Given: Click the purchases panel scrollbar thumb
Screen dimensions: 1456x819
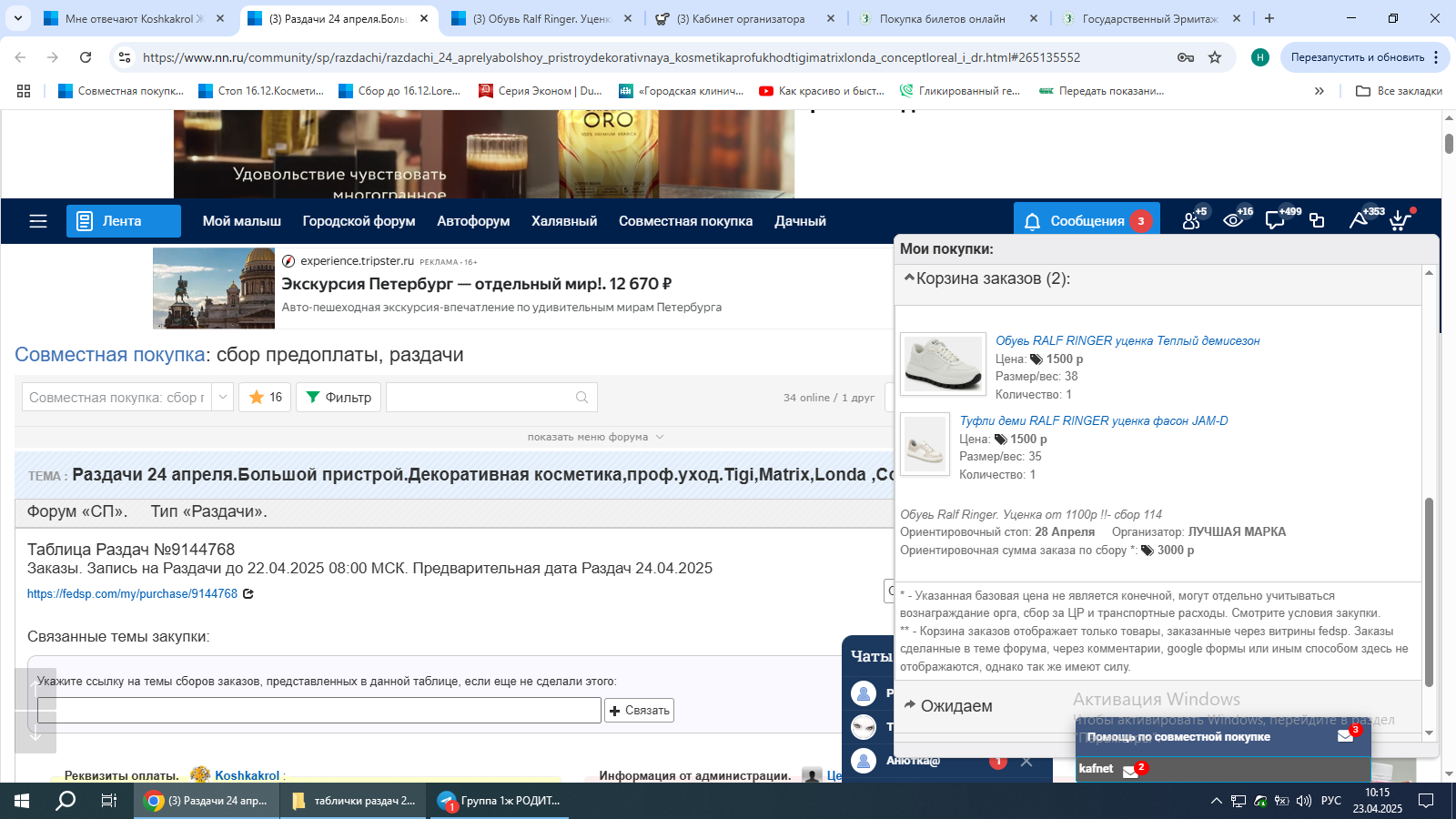Looking at the screenshot, I should [1429, 591].
